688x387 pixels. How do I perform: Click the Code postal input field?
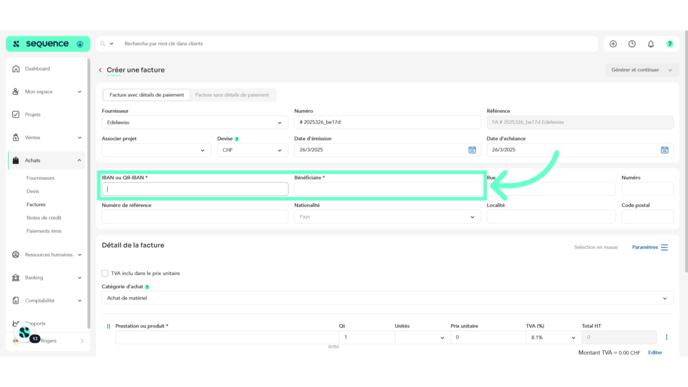pyautogui.click(x=647, y=217)
